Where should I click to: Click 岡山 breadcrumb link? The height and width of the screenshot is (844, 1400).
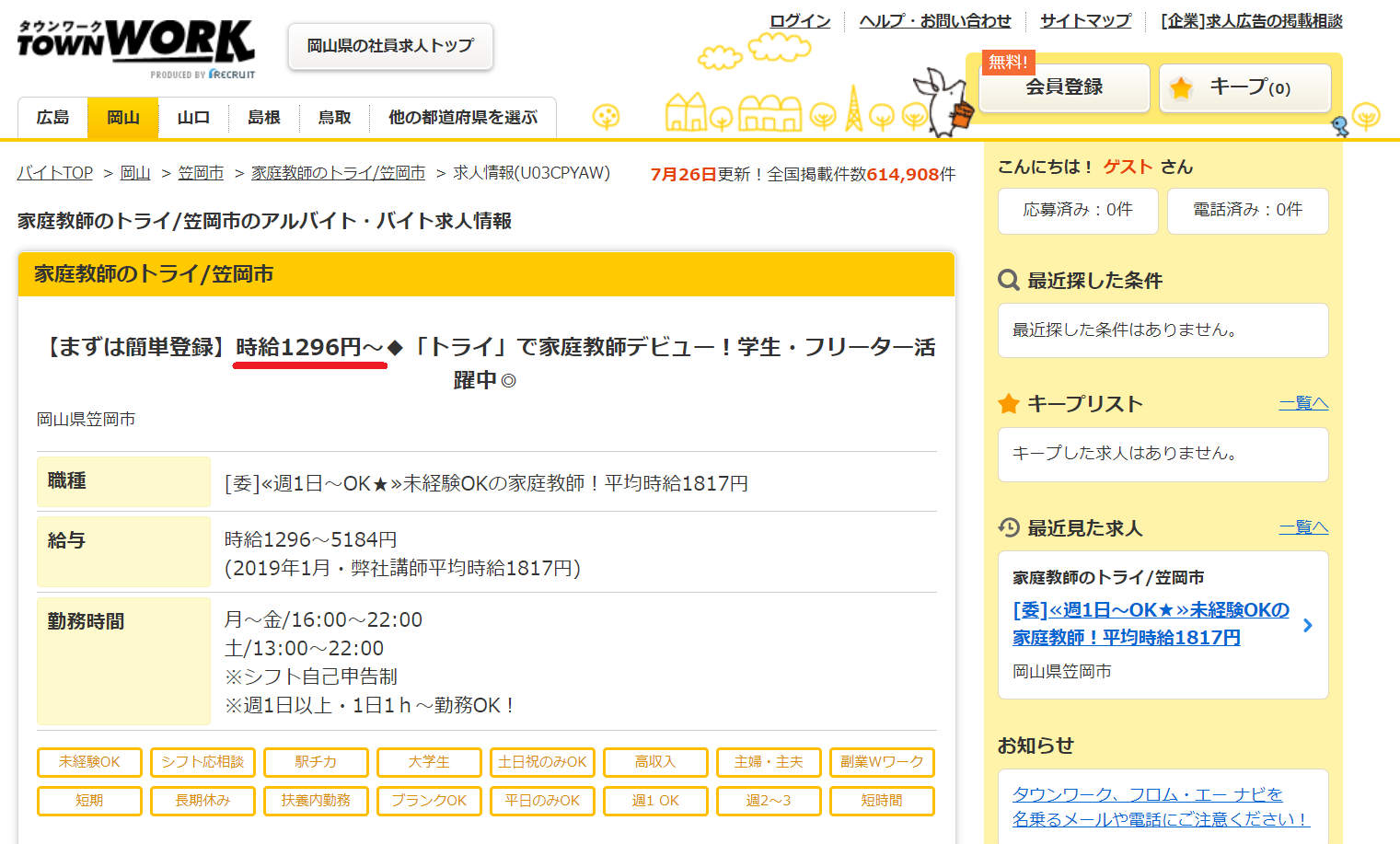coord(135,173)
